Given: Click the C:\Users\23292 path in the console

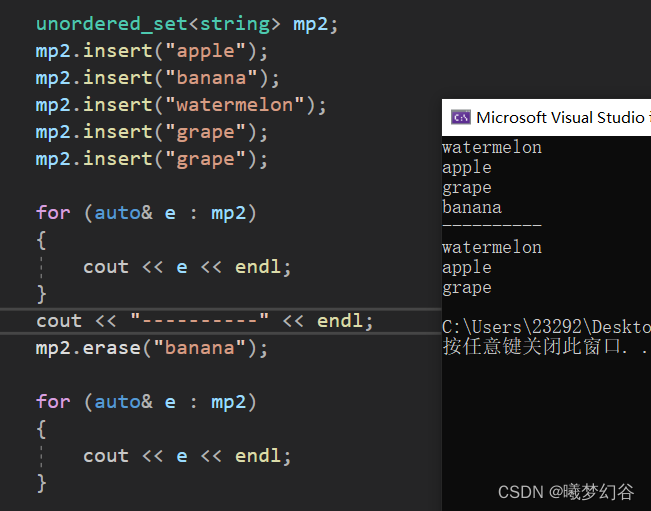Looking at the screenshot, I should (x=546, y=327).
